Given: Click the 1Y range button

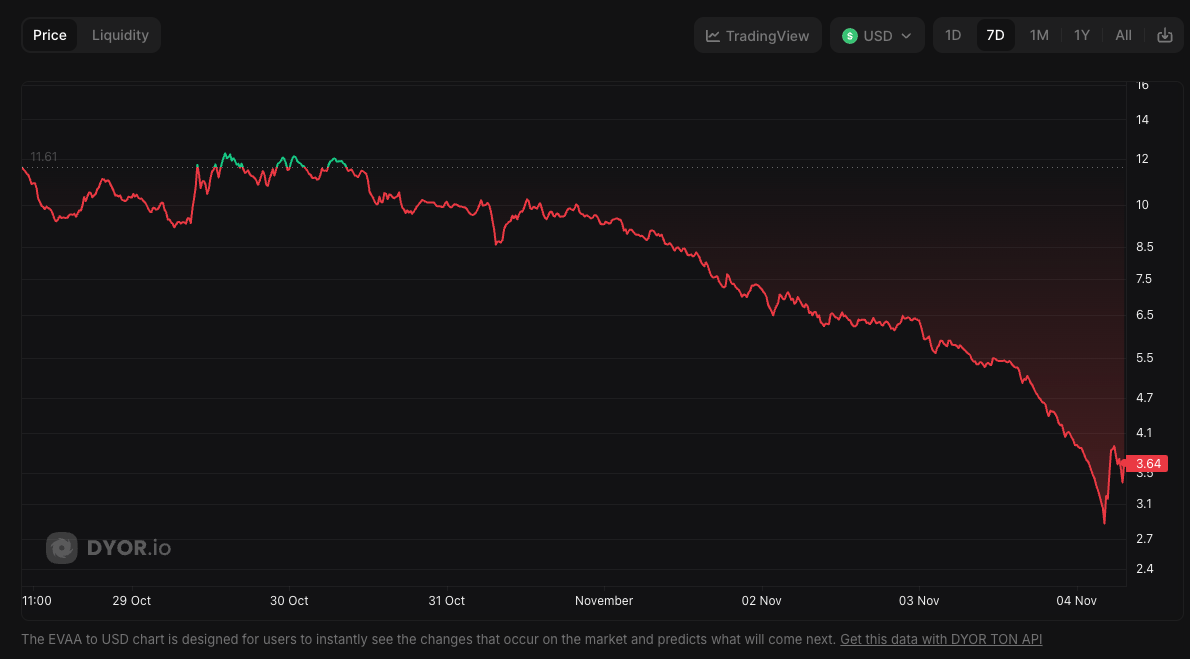Looking at the screenshot, I should coord(1081,35).
